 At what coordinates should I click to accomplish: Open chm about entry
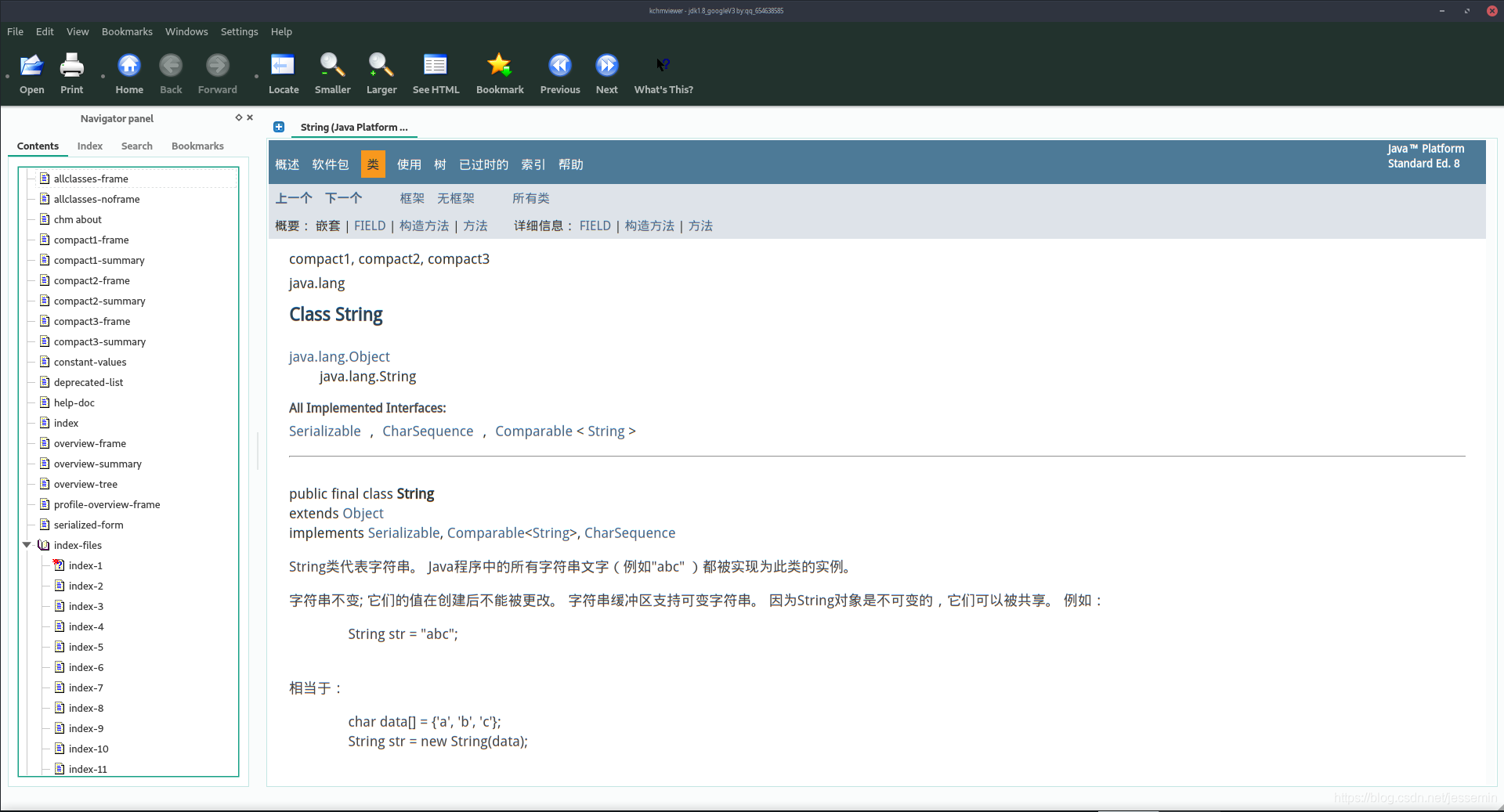click(78, 219)
